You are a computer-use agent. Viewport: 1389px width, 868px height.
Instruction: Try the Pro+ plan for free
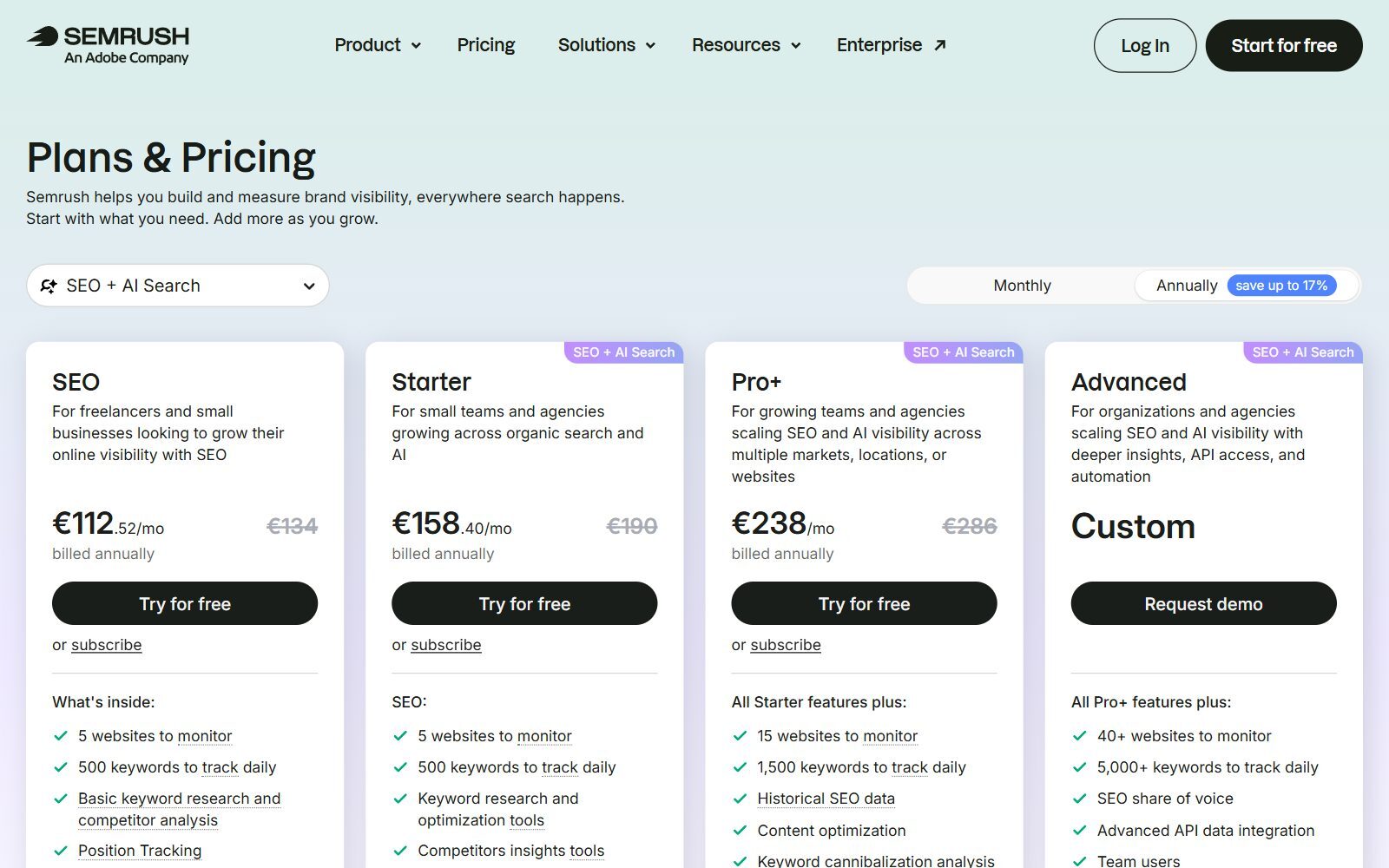coord(864,603)
